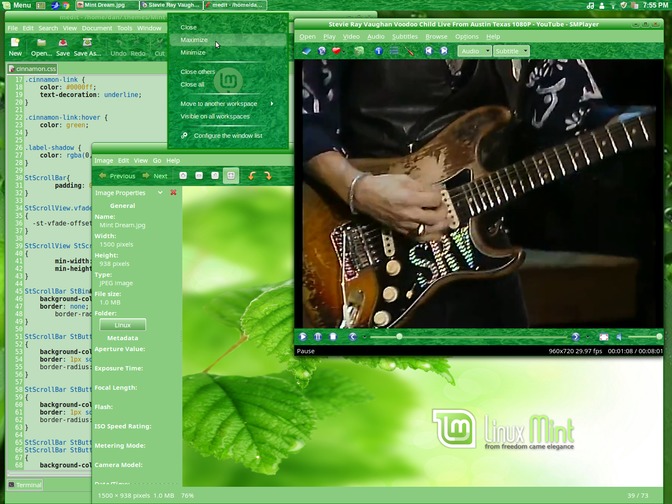Open the forward options arrow in SMPlayer

pos(587,337)
